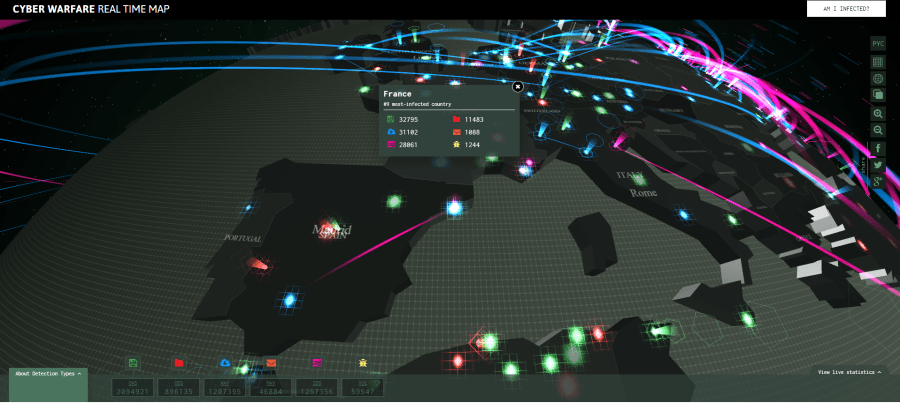Expand About Detection Types panel
Image resolution: width=900 pixels, height=403 pixels.
click(48, 373)
